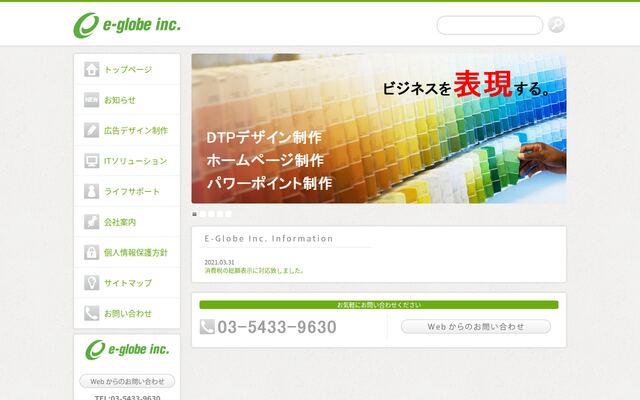Click the person icon beside ライフサポート
This screenshot has width=640, height=400.
[x=91, y=191]
